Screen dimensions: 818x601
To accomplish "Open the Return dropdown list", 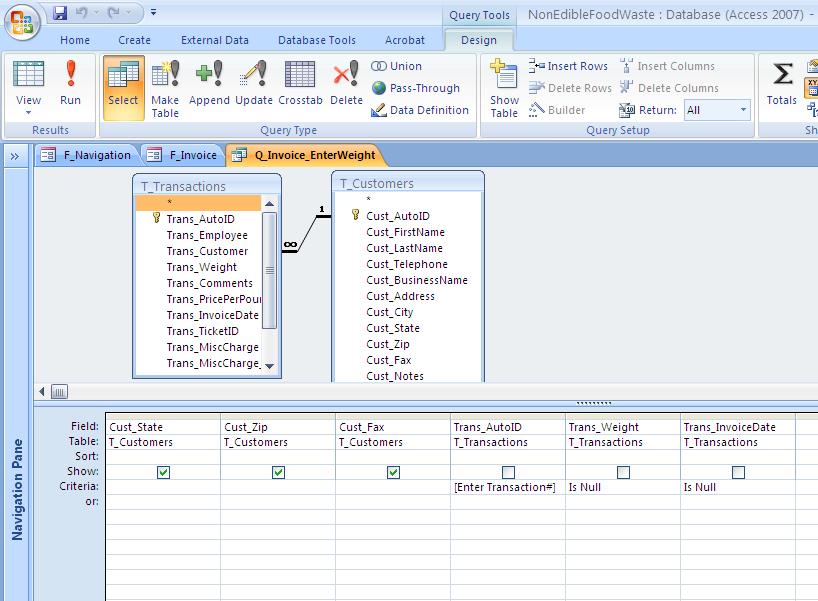I will pos(743,110).
